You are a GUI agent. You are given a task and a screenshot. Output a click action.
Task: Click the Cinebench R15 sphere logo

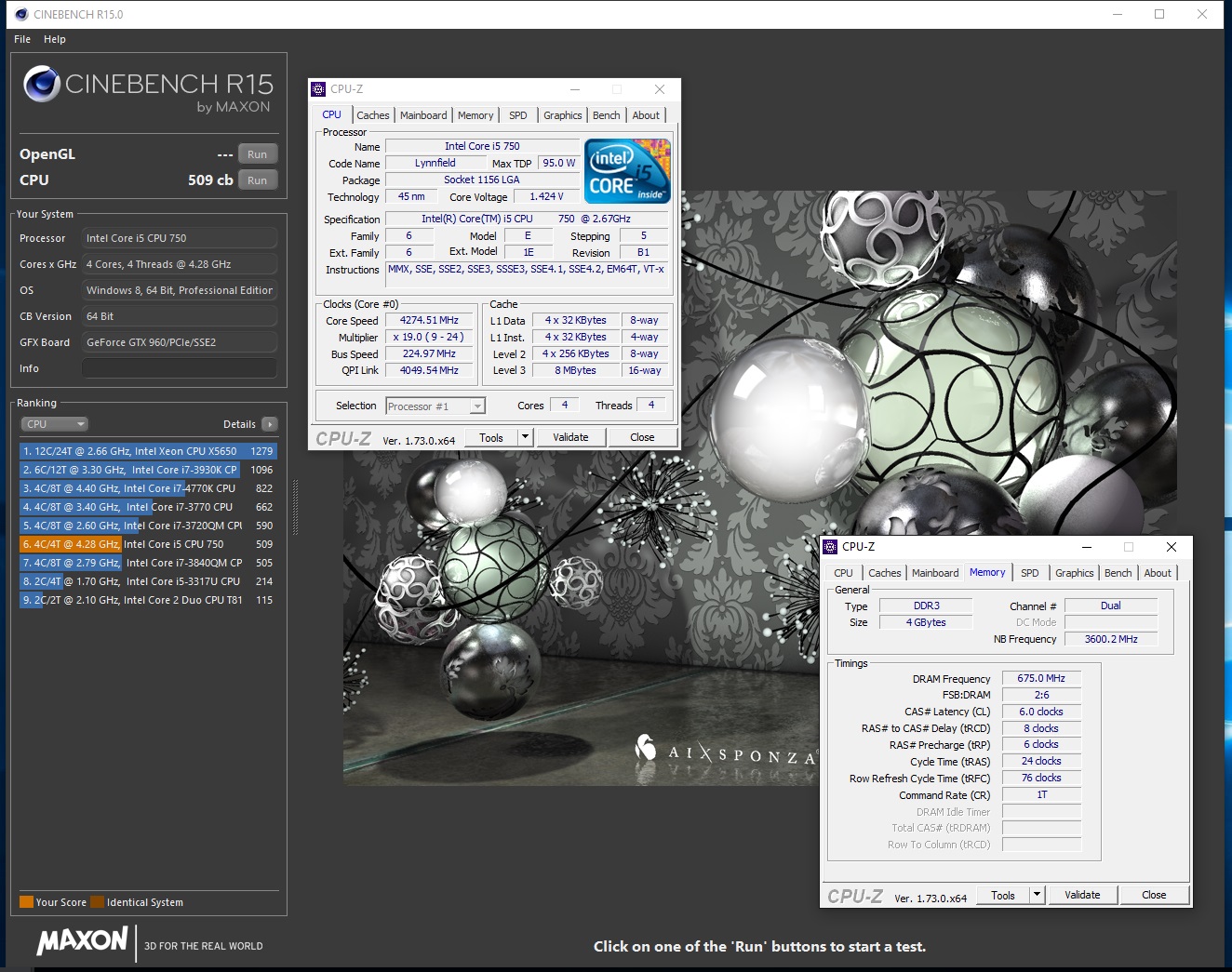(42, 84)
